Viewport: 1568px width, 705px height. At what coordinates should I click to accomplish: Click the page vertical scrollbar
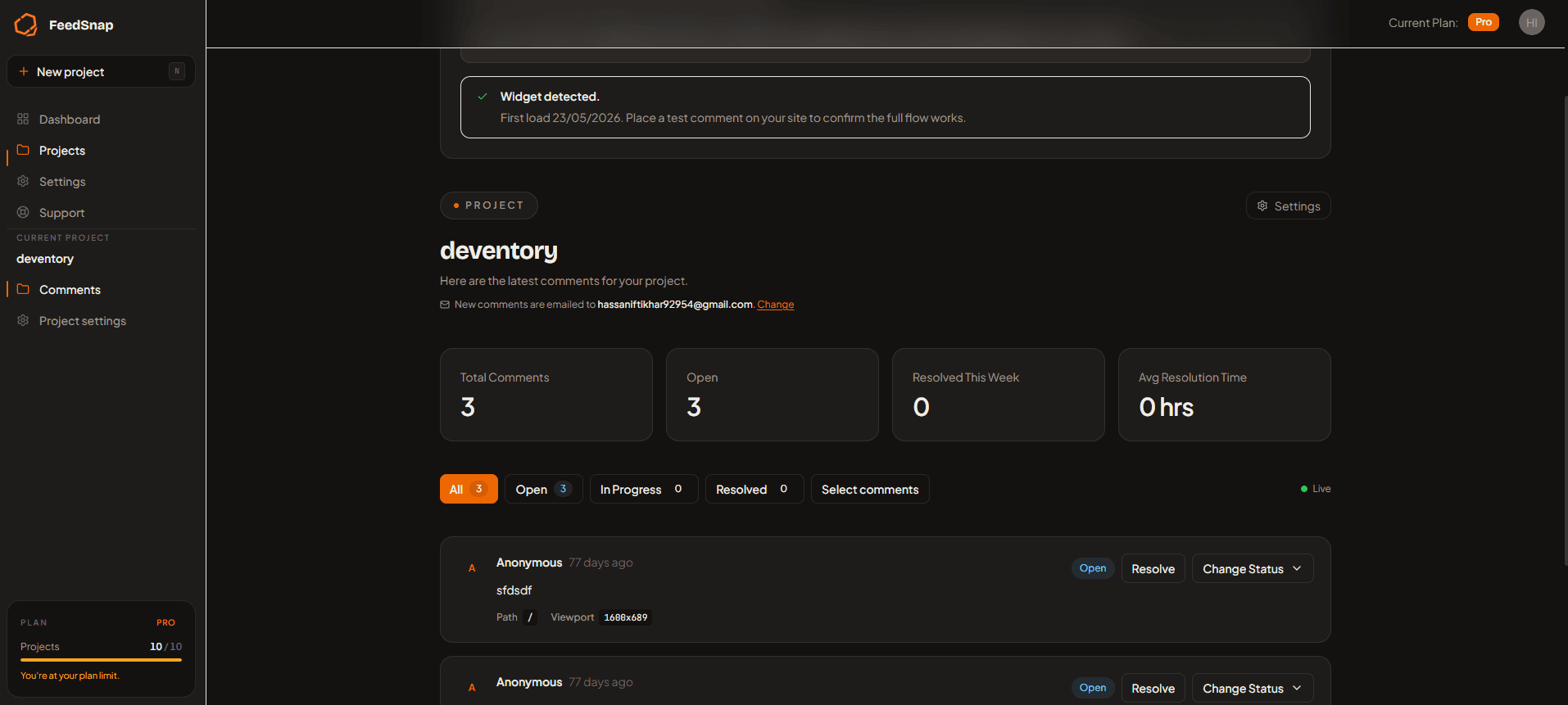pyautogui.click(x=1566, y=331)
